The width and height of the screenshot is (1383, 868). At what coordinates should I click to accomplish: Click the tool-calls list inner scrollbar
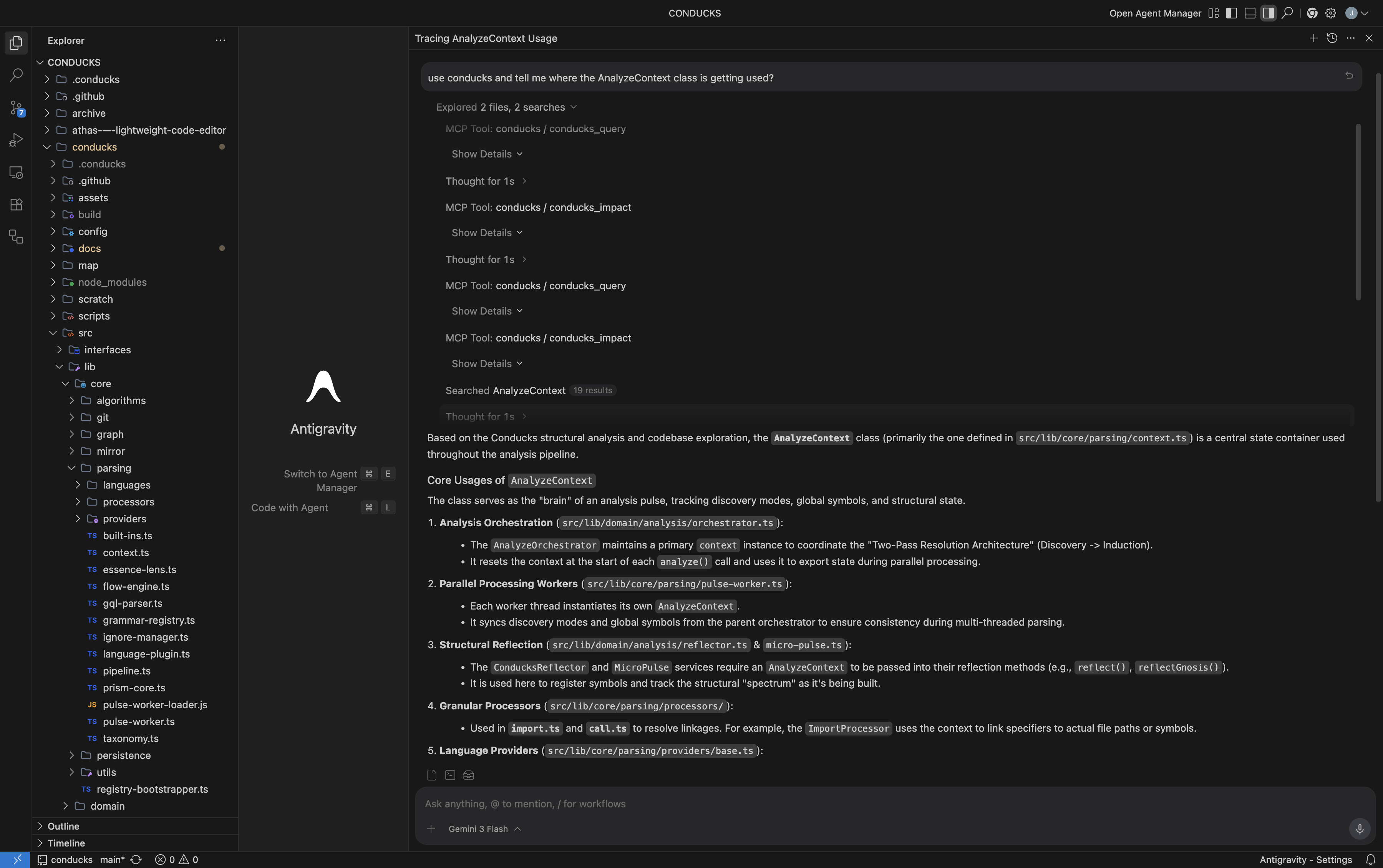click(x=1358, y=211)
